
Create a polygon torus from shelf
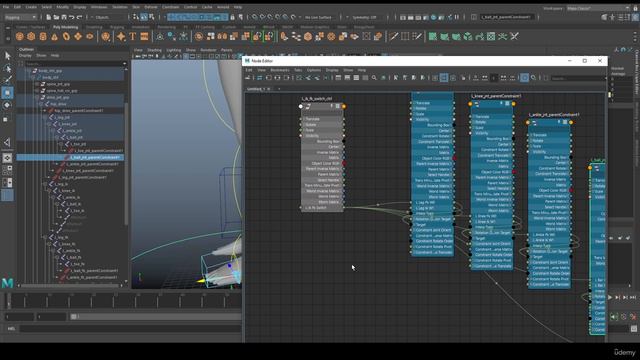(66, 37)
